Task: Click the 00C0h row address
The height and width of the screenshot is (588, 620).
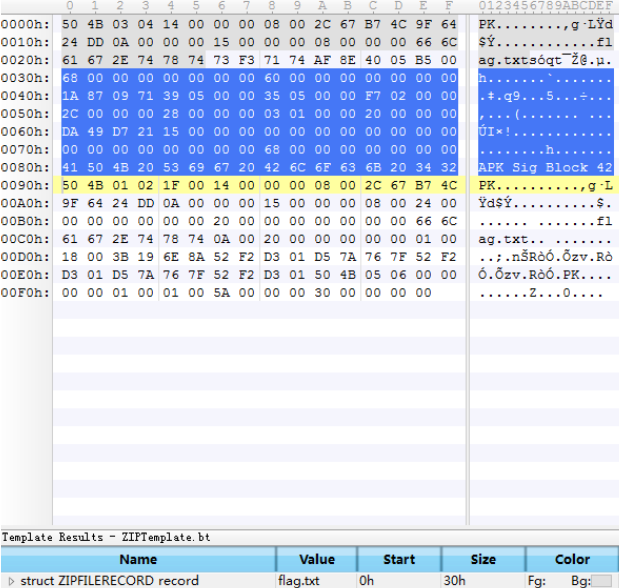Action: (25, 239)
